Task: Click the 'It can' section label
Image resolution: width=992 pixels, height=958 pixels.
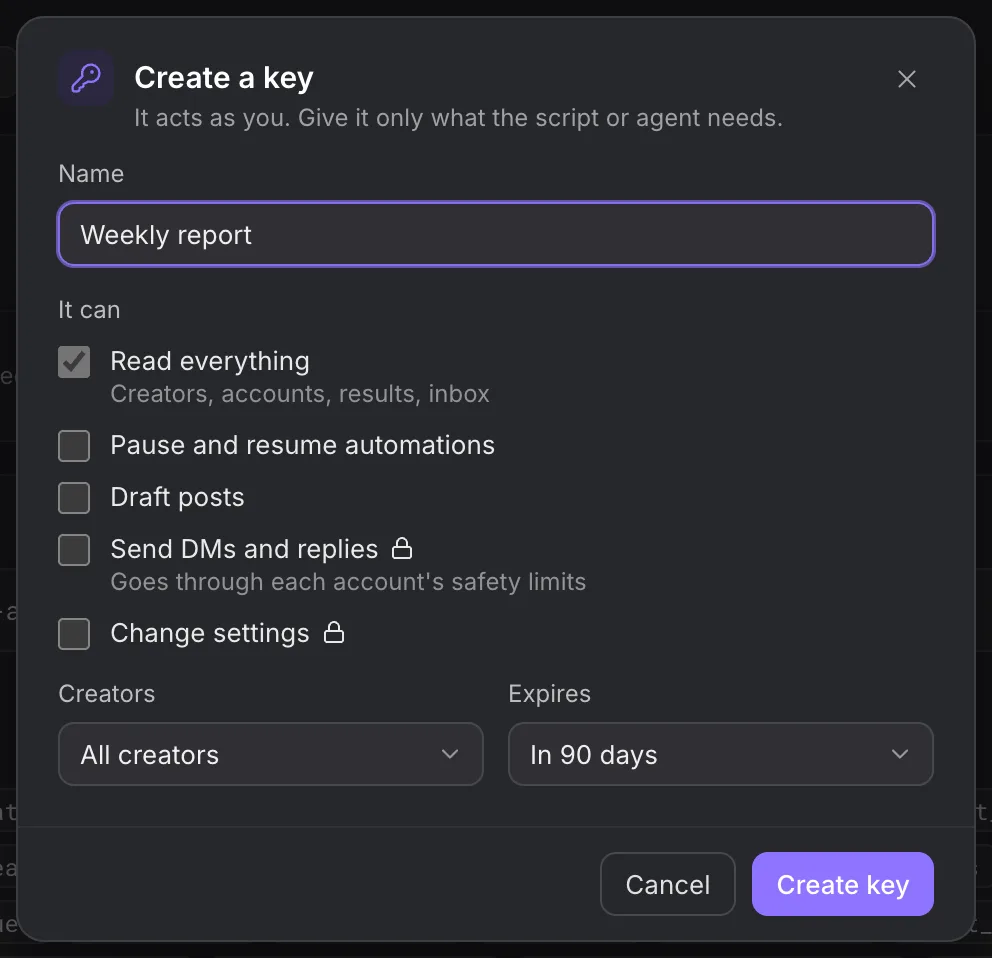Action: (89, 310)
